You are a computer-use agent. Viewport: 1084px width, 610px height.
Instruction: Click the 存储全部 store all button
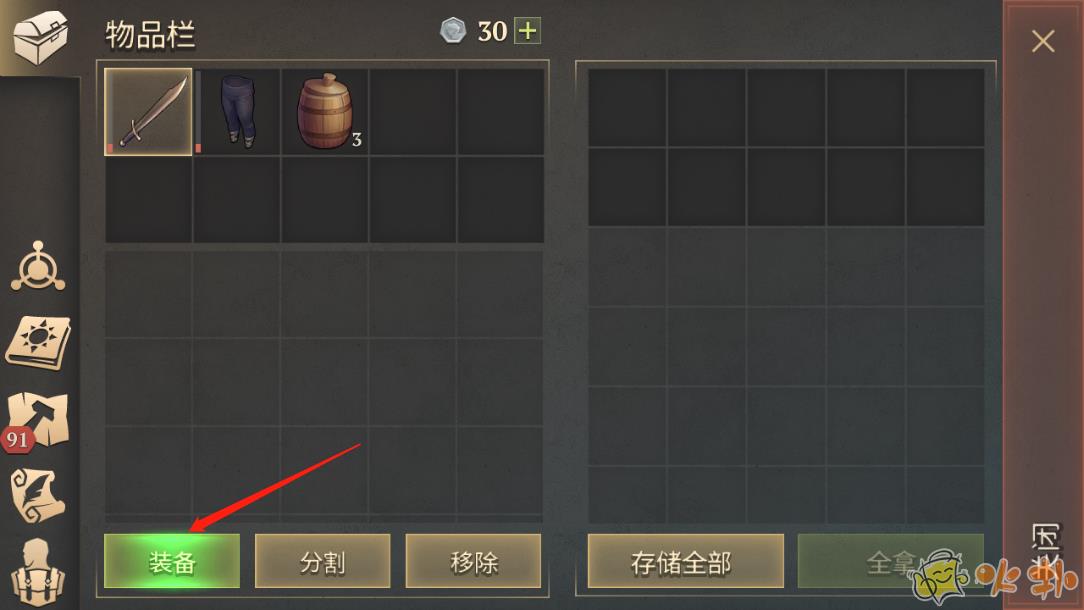(x=686, y=561)
